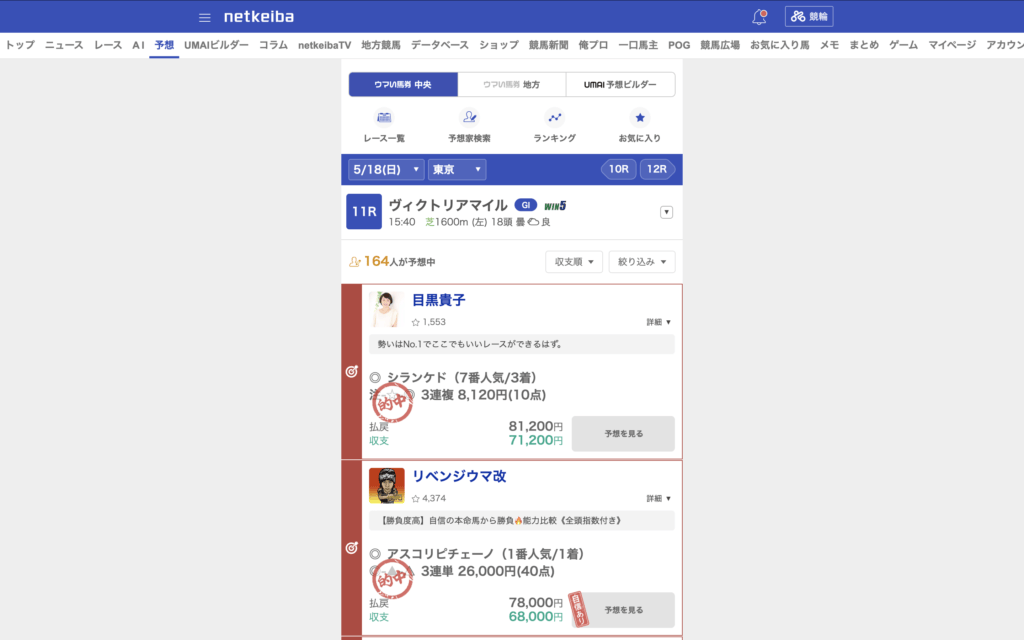Select the ウマい馬券 中央 tab
Image resolution: width=1024 pixels, height=640 pixels.
[403, 84]
